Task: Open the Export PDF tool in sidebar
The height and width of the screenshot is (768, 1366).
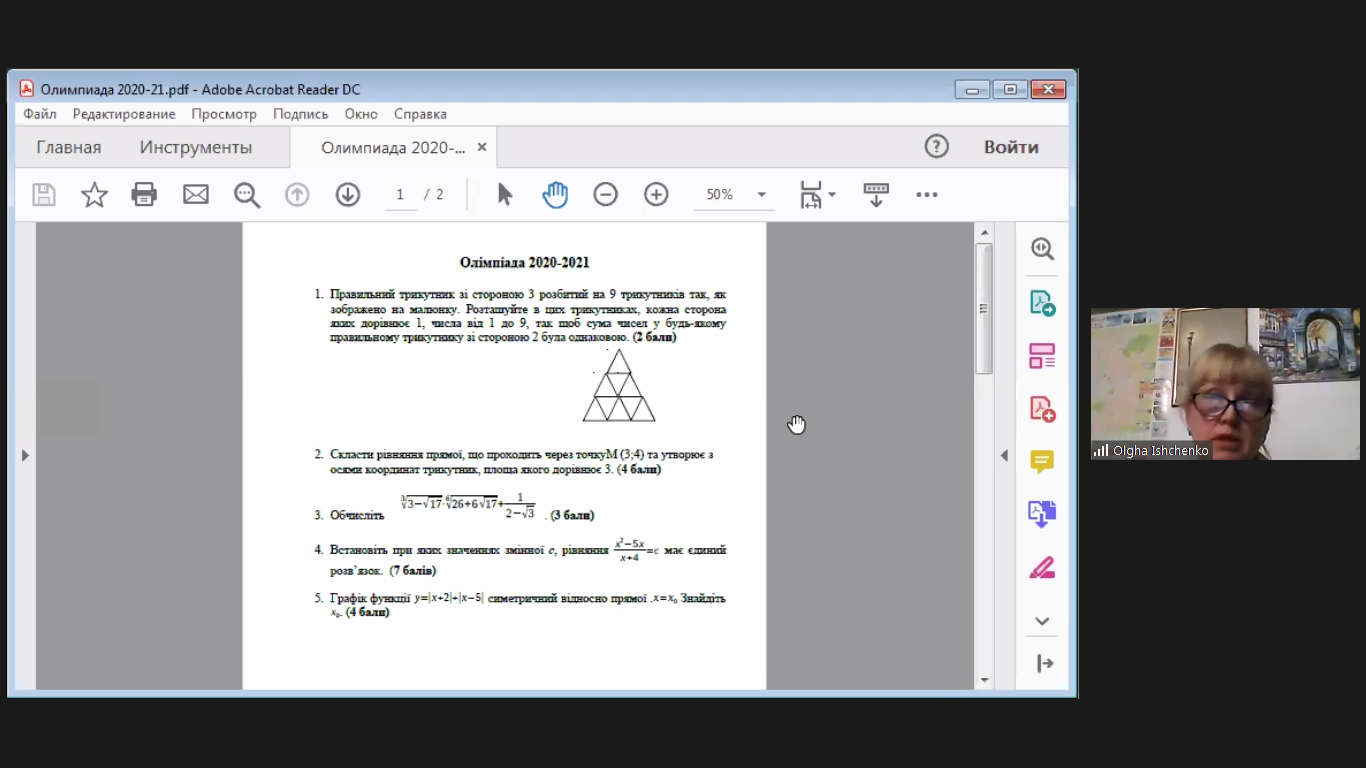Action: pyautogui.click(x=1042, y=303)
